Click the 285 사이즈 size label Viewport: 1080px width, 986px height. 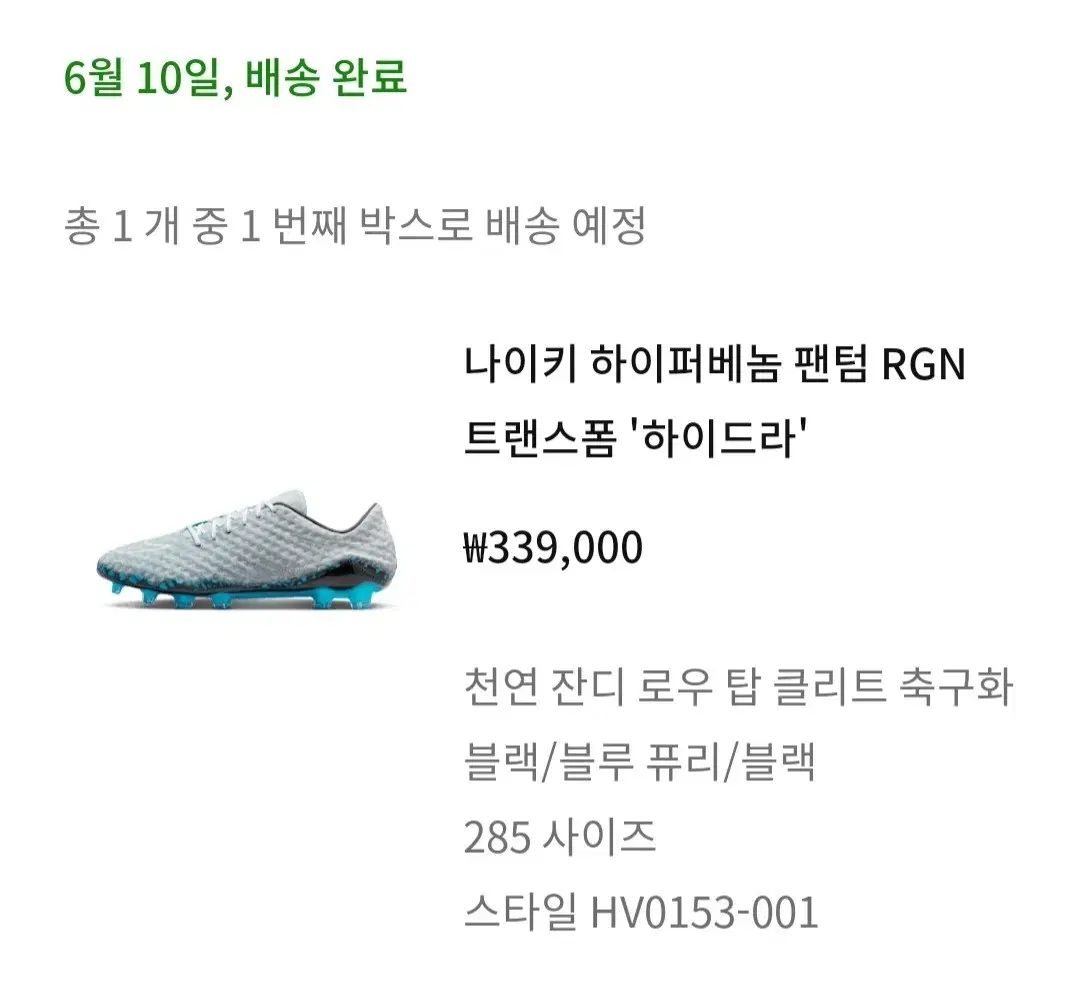(559, 837)
